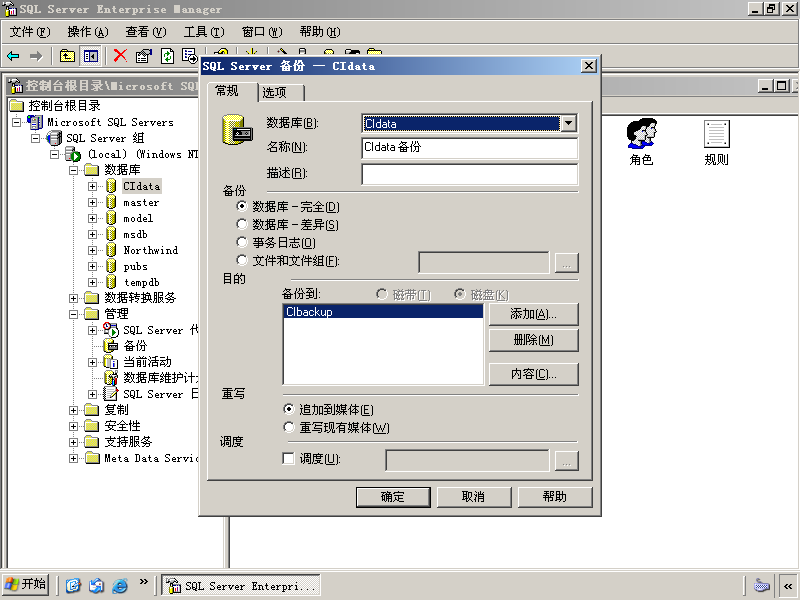The height and width of the screenshot is (600, 800).
Task: Expand the Northwind database tree node
Action: click(92, 250)
